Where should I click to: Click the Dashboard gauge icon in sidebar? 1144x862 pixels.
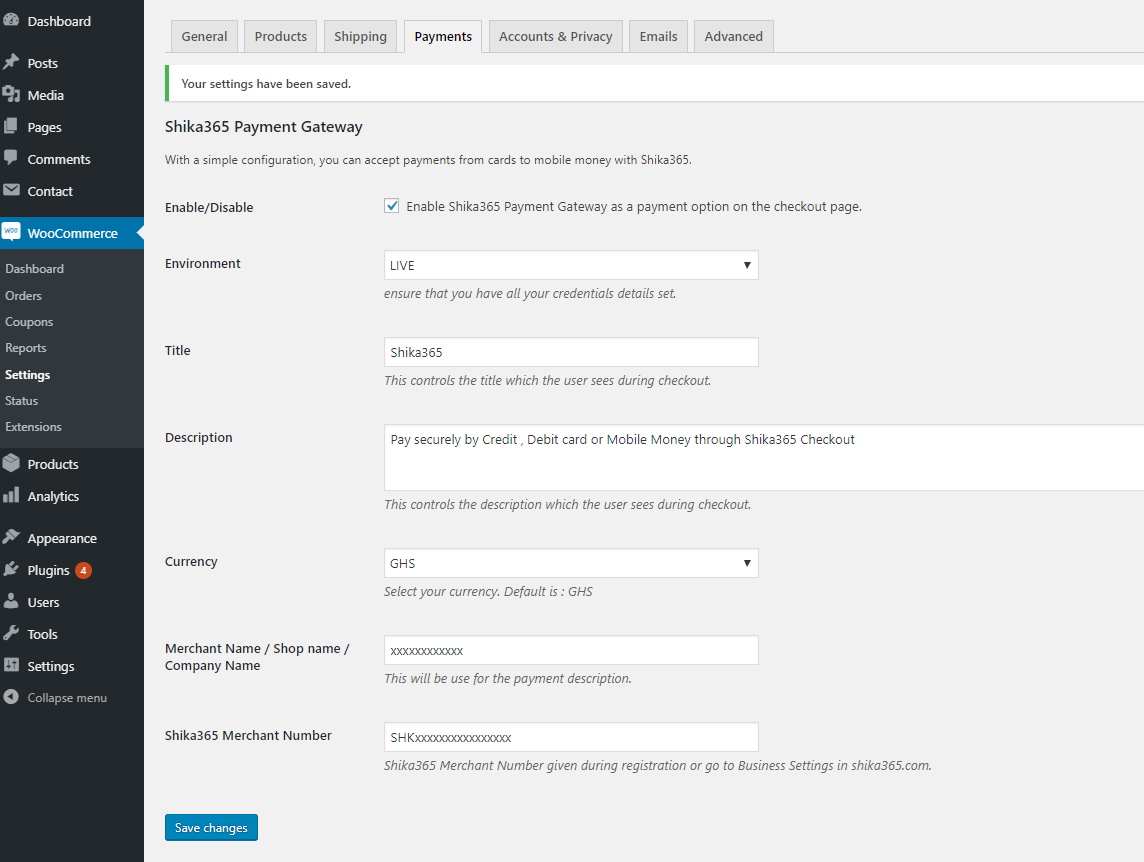point(11,20)
